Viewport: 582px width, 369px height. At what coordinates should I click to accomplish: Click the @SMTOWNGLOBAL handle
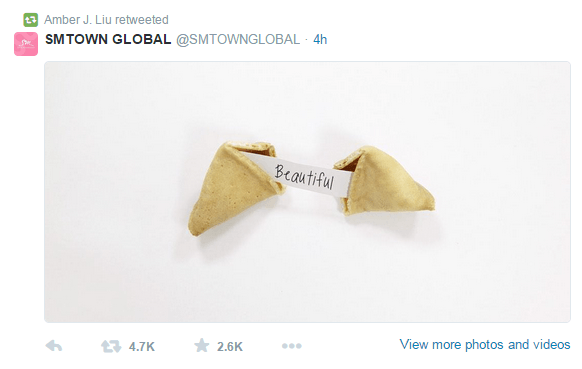238,40
